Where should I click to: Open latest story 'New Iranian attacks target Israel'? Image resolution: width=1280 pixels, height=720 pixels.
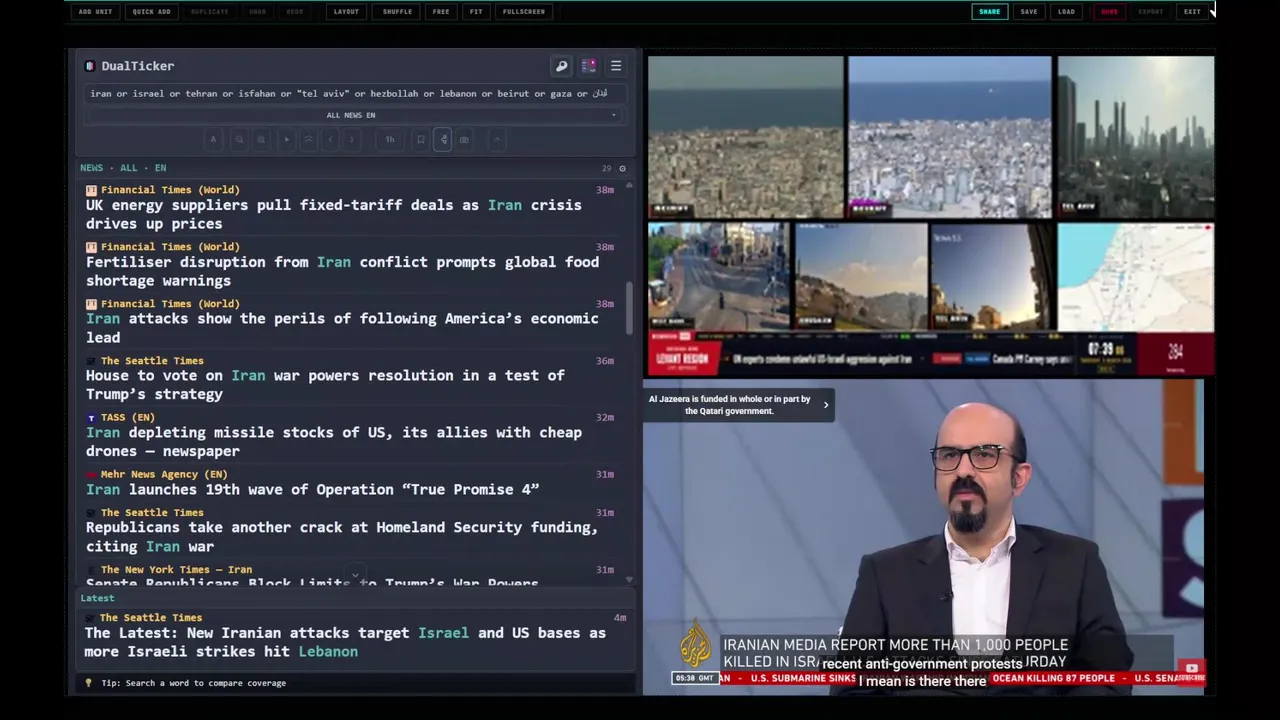click(345, 642)
